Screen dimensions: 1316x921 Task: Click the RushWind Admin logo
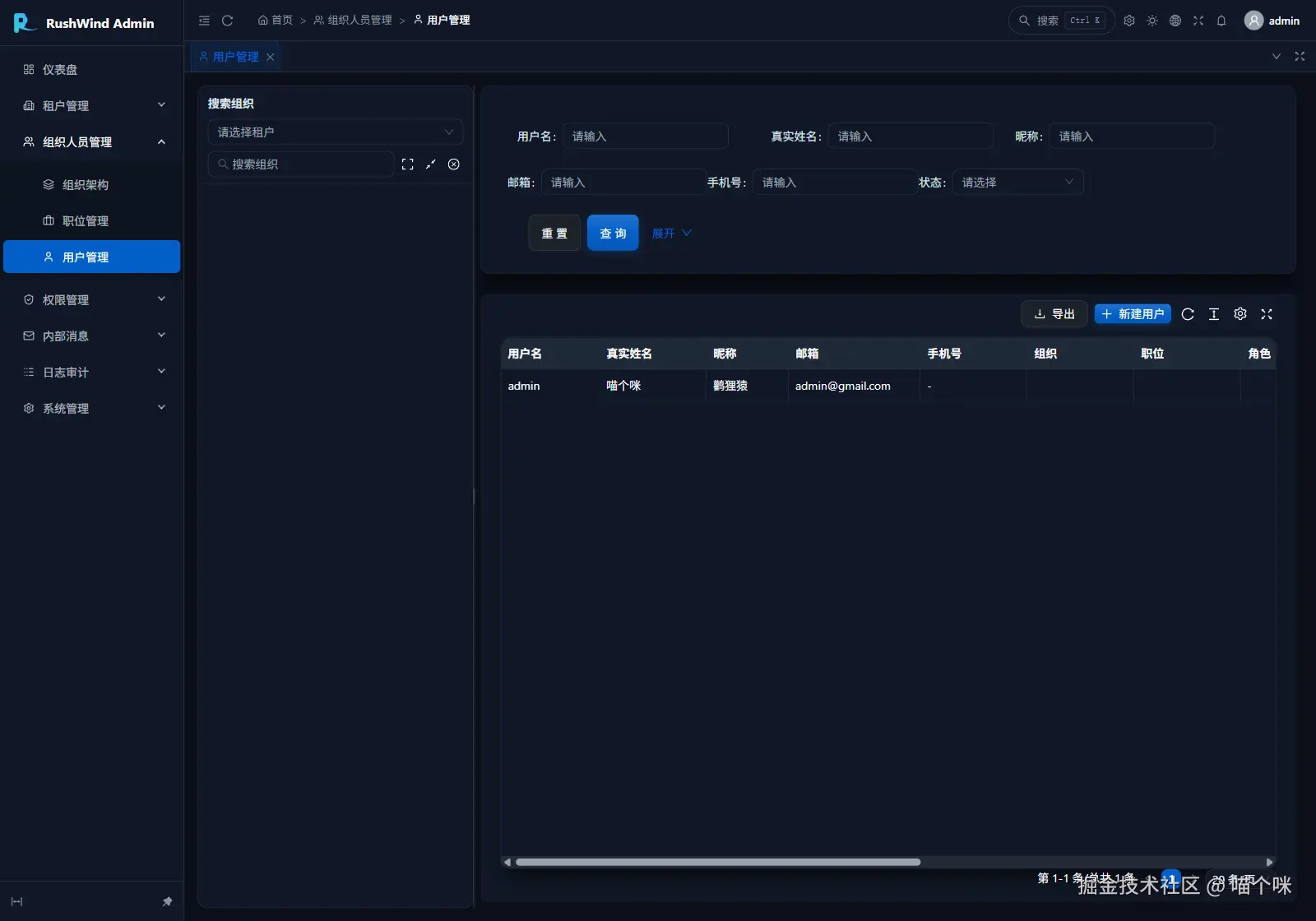coord(84,23)
